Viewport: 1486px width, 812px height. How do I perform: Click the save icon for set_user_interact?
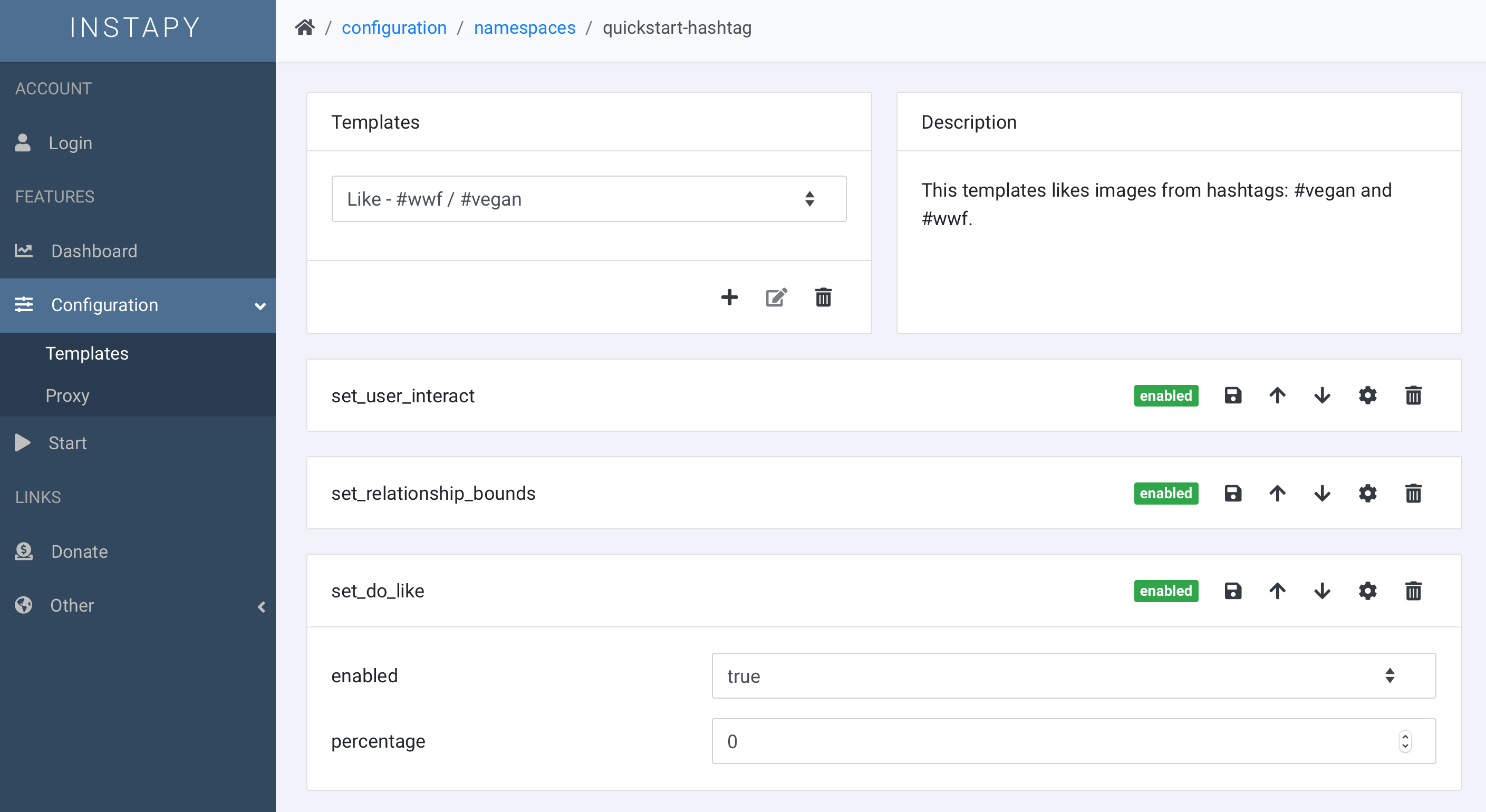pyautogui.click(x=1232, y=396)
